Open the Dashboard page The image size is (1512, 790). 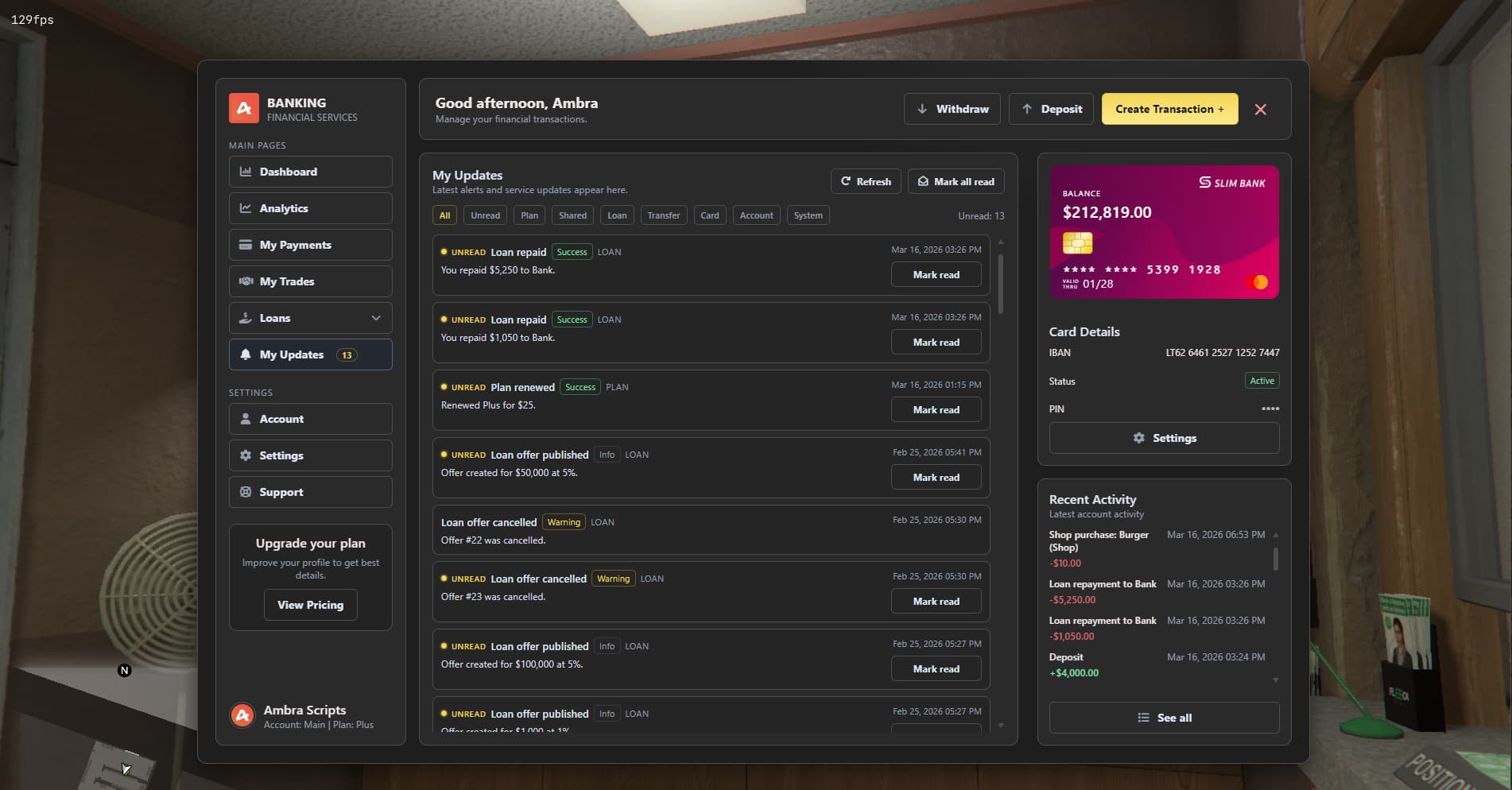310,172
